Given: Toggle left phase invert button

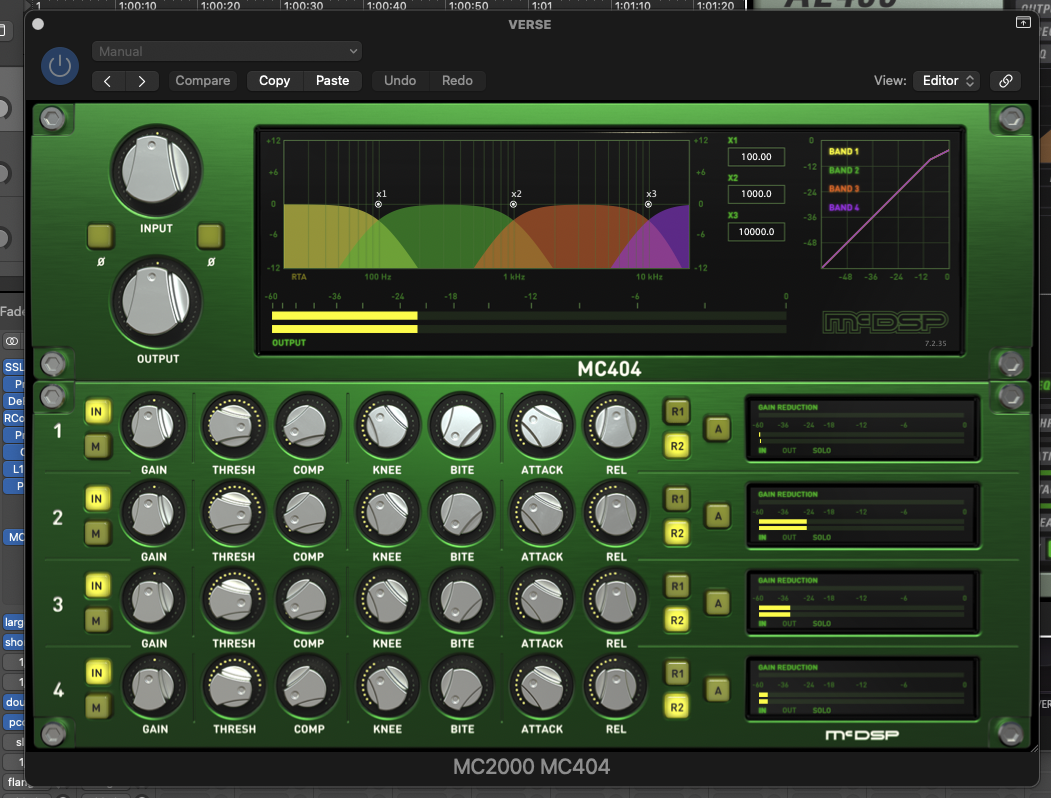Looking at the screenshot, I should pos(101,236).
